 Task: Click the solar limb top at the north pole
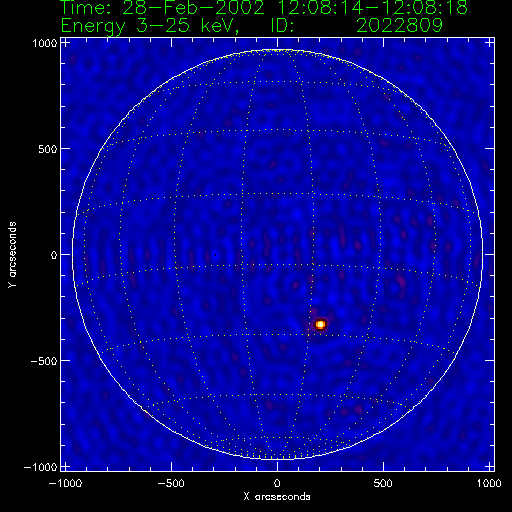pyautogui.click(x=277, y=50)
